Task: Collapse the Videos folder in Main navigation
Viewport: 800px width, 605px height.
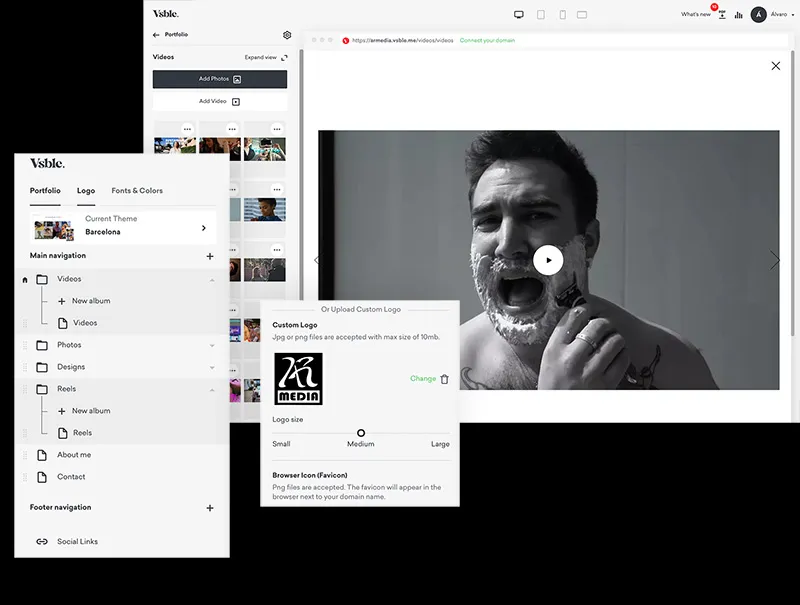Action: coord(210,282)
